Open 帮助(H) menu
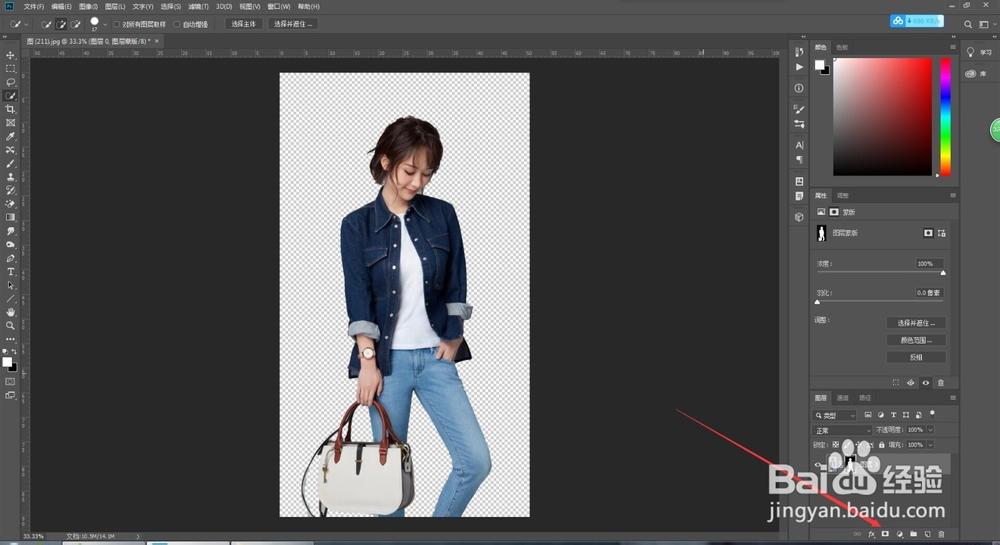This screenshot has height=545, width=1000. click(309, 6)
